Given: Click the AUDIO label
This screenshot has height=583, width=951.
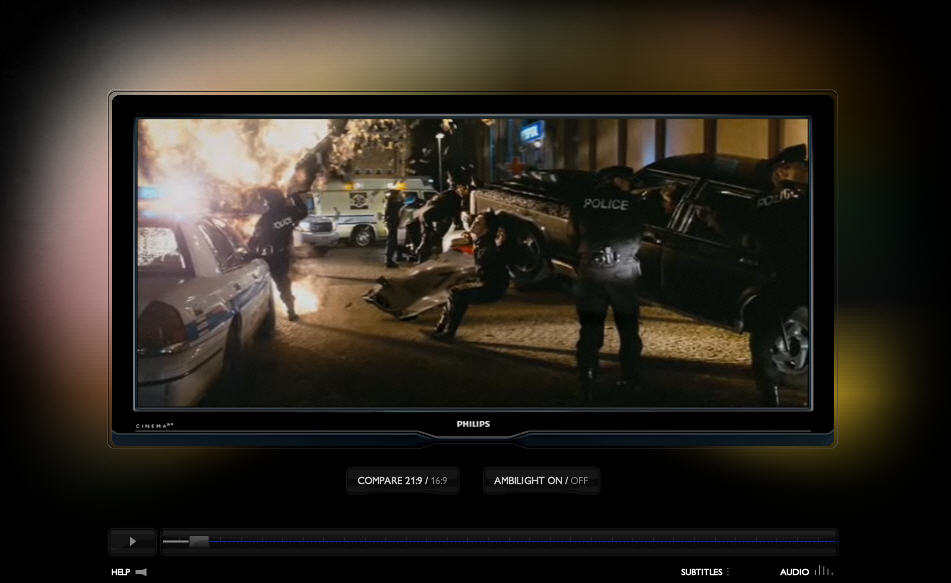Looking at the screenshot, I should tap(795, 572).
